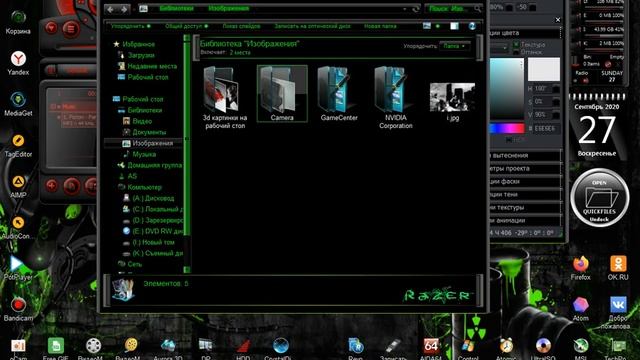Select Видео under Библиотеки

click(x=142, y=121)
